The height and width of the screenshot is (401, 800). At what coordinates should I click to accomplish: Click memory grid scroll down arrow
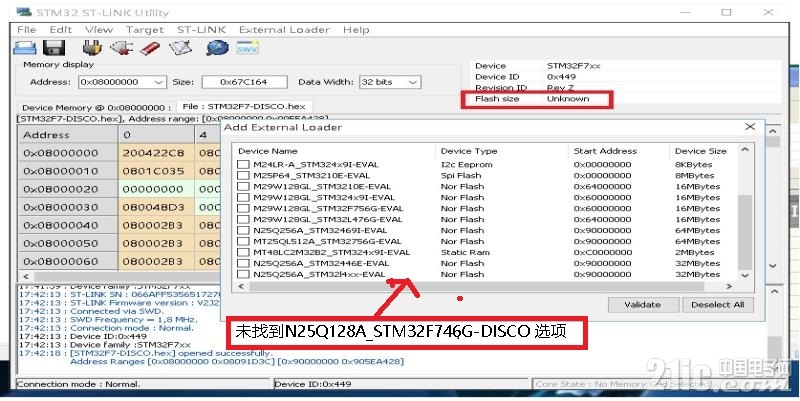pyautogui.click(x=773, y=266)
